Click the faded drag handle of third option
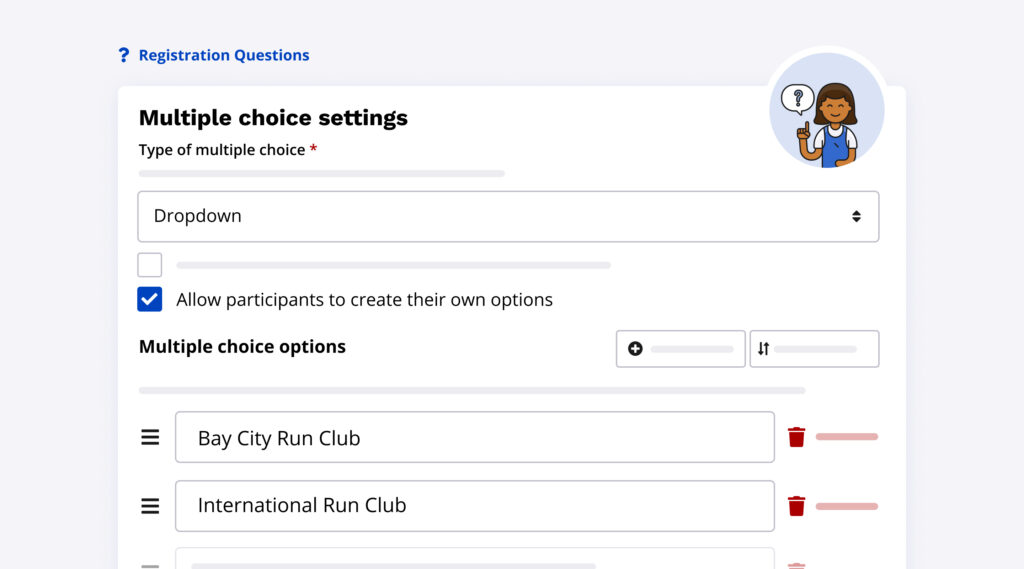Image resolution: width=1024 pixels, height=569 pixels. (x=150, y=565)
